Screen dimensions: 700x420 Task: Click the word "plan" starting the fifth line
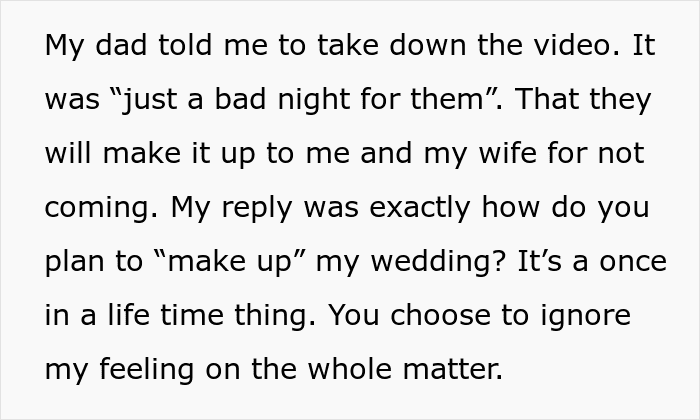(77, 263)
